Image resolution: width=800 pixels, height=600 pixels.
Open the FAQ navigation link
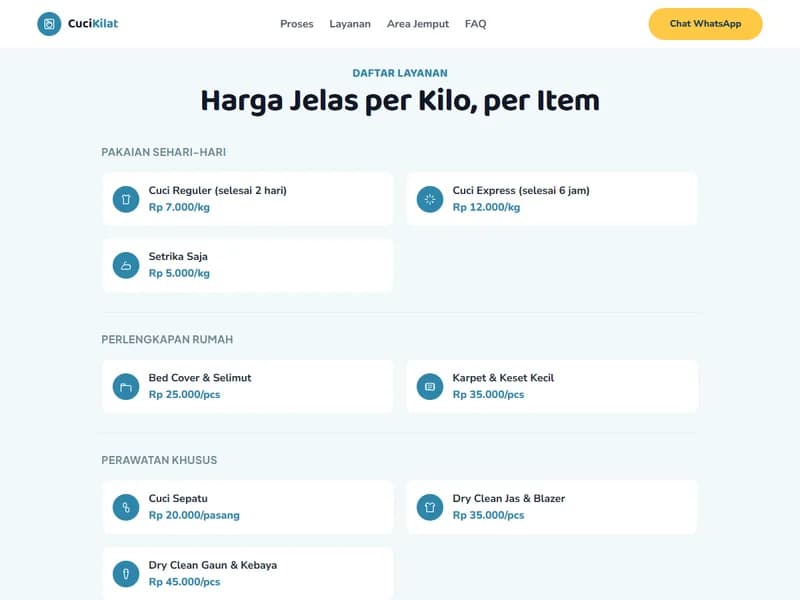(x=476, y=24)
